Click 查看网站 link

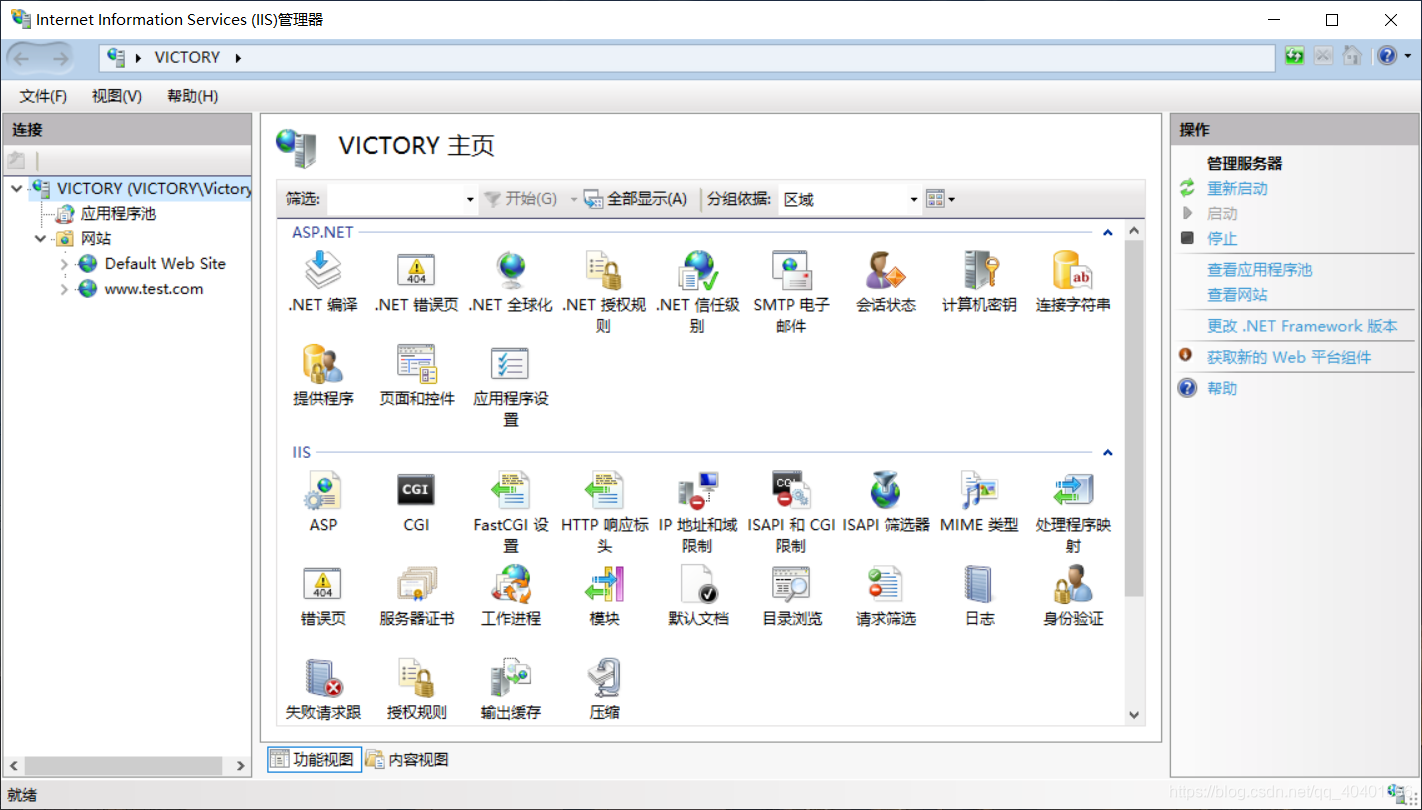1237,295
